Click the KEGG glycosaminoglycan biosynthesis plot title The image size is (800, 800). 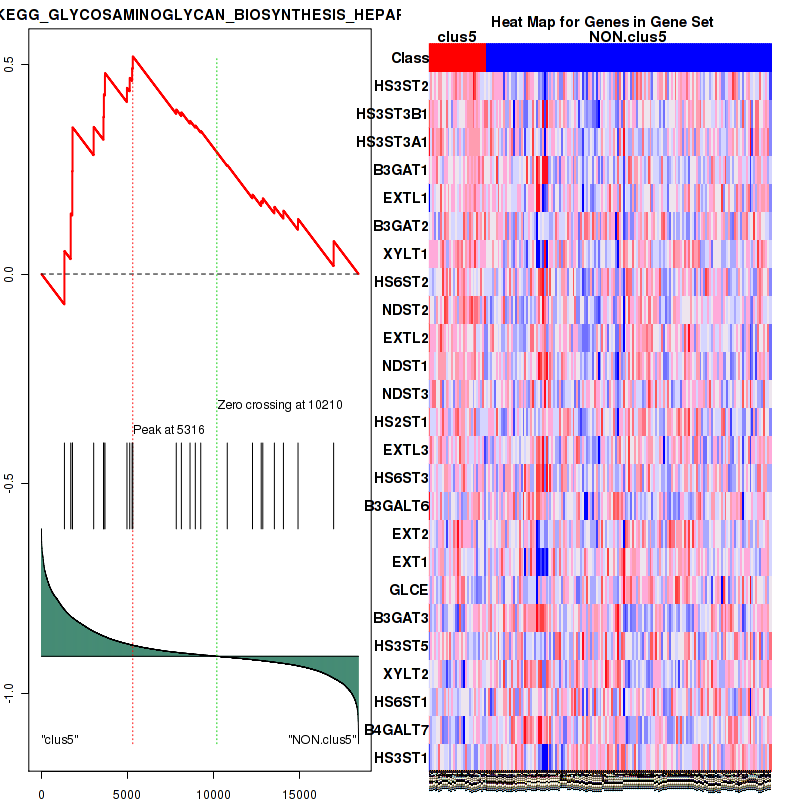pos(200,15)
